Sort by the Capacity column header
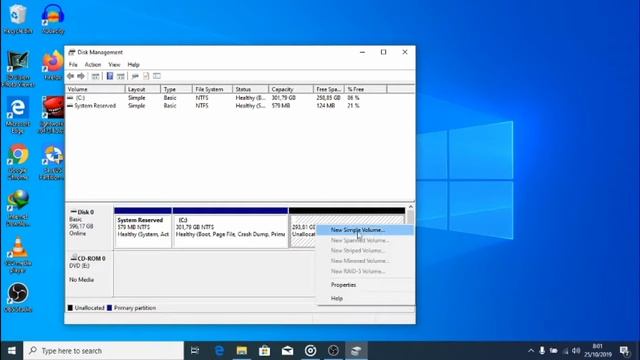 pos(291,89)
